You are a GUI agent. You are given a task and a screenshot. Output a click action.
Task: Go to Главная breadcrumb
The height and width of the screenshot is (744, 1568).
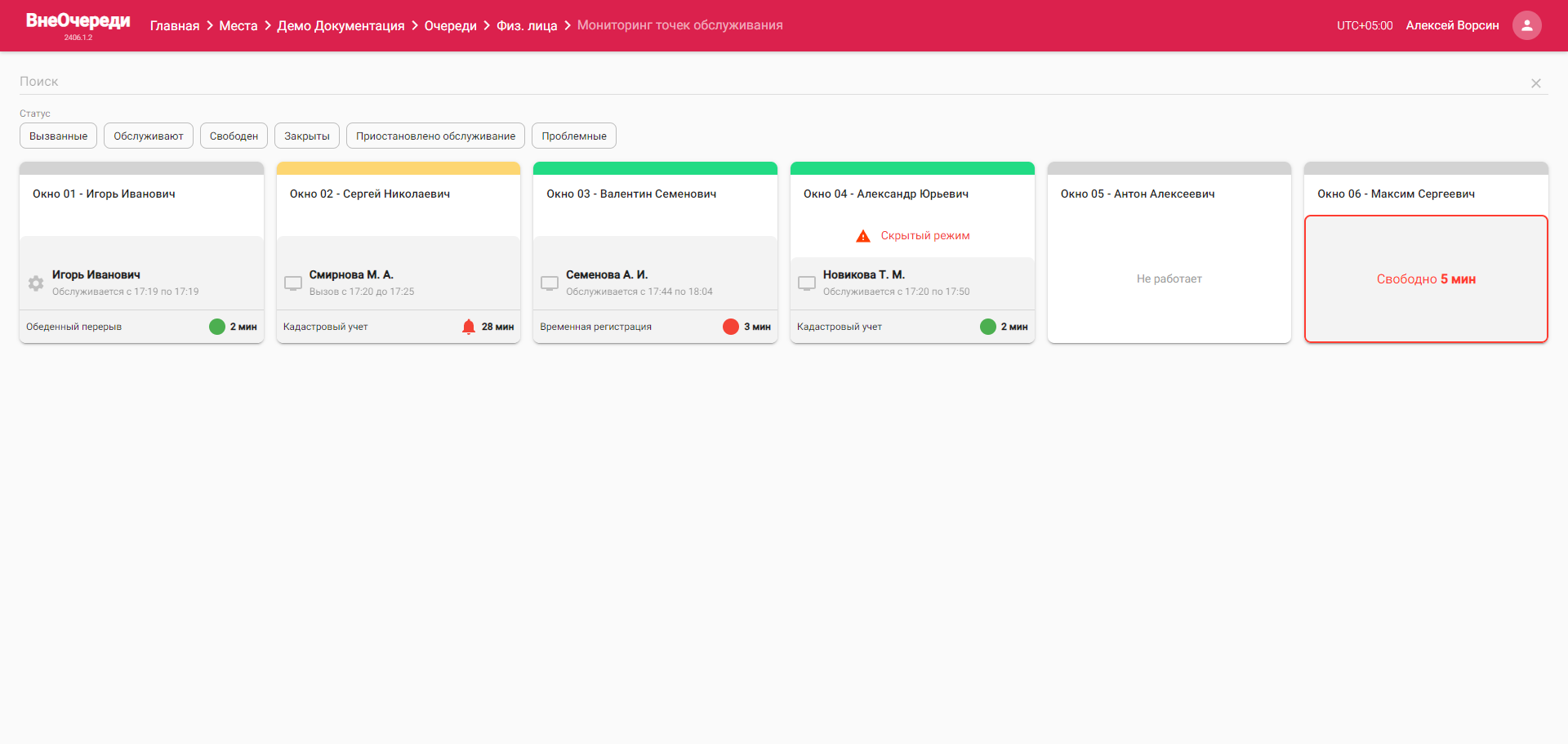[x=175, y=25]
